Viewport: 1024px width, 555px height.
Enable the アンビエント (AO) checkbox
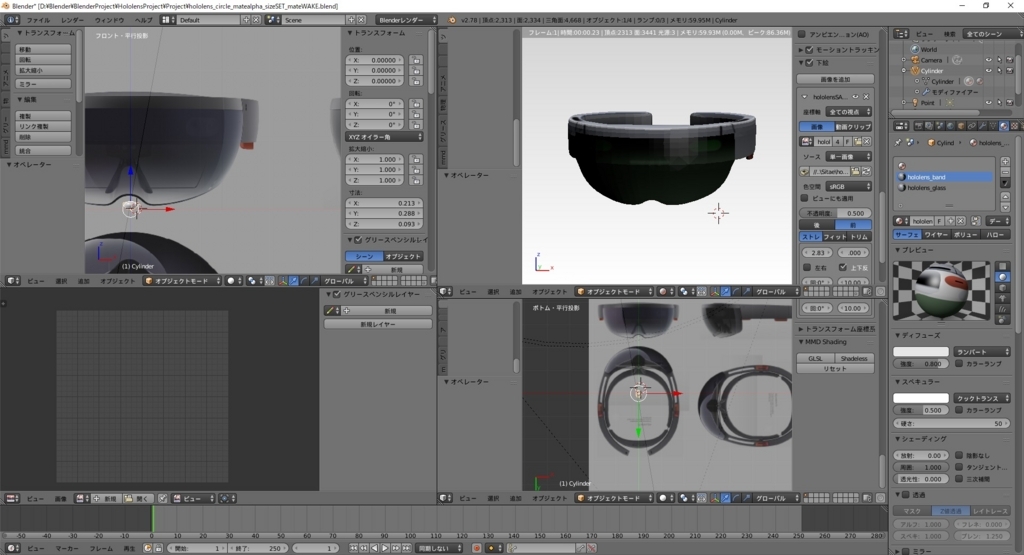802,35
